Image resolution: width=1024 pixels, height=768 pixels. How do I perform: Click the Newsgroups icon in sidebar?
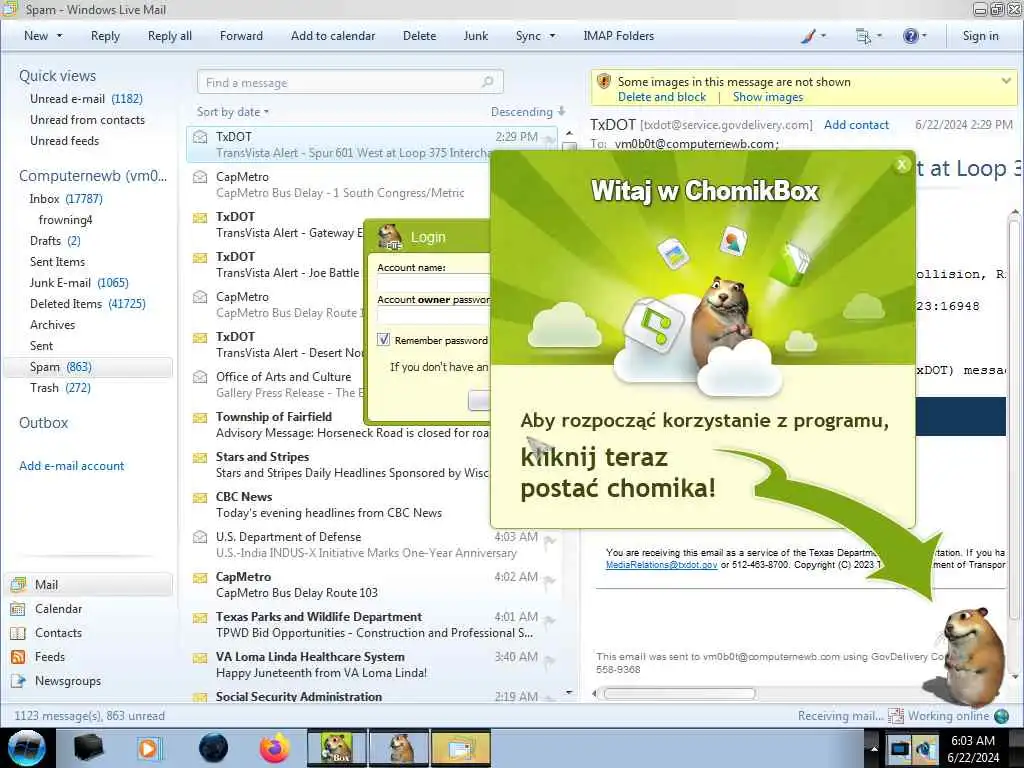[x=18, y=681]
